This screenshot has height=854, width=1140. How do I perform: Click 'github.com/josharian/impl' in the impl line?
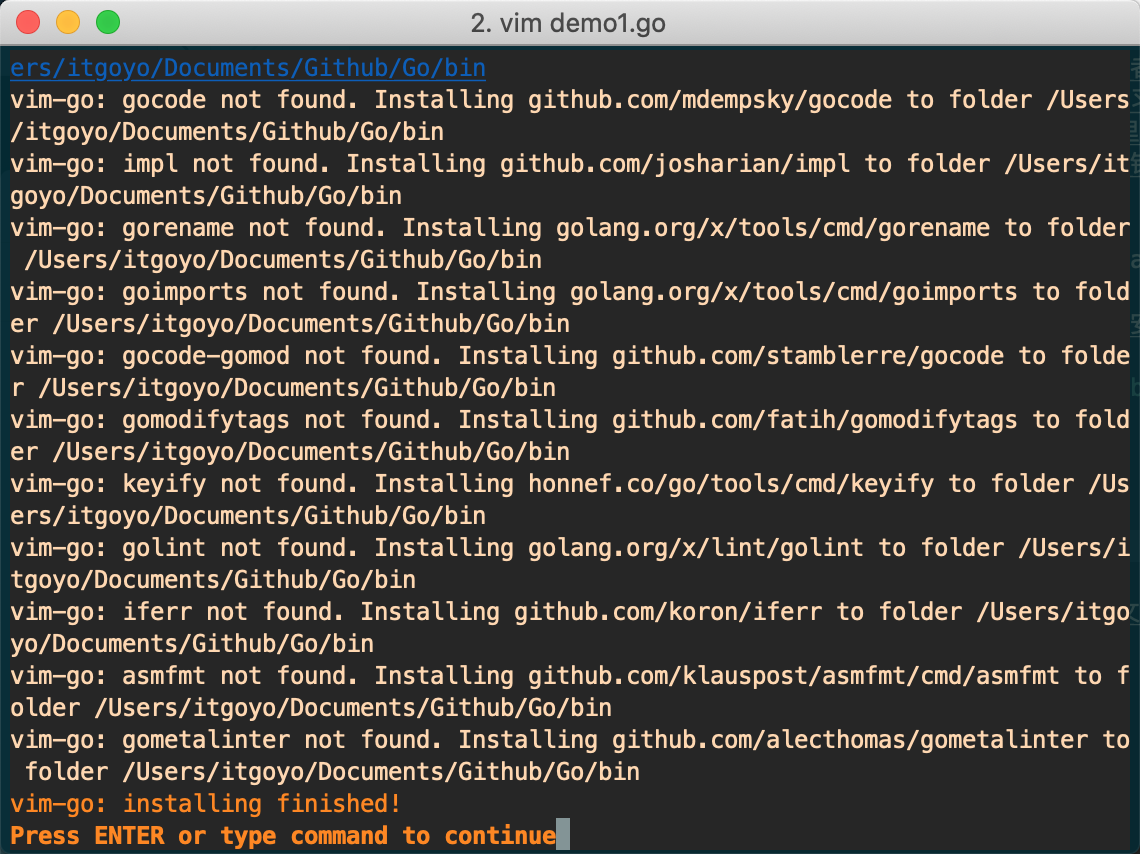(675, 164)
